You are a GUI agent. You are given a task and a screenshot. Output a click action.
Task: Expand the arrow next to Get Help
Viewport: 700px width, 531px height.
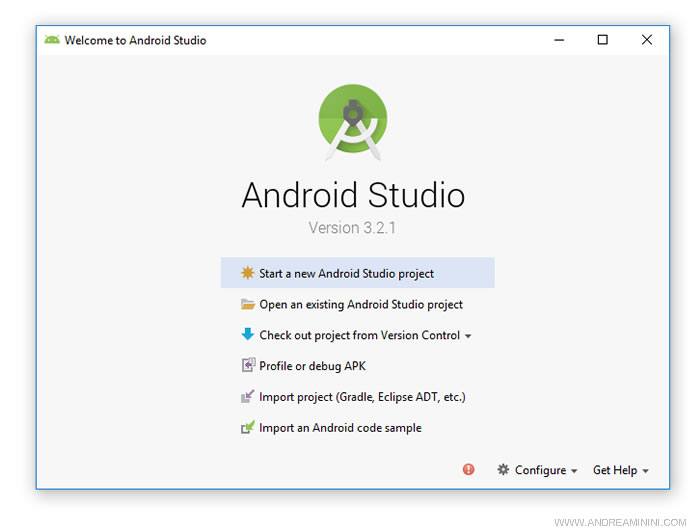tap(645, 471)
